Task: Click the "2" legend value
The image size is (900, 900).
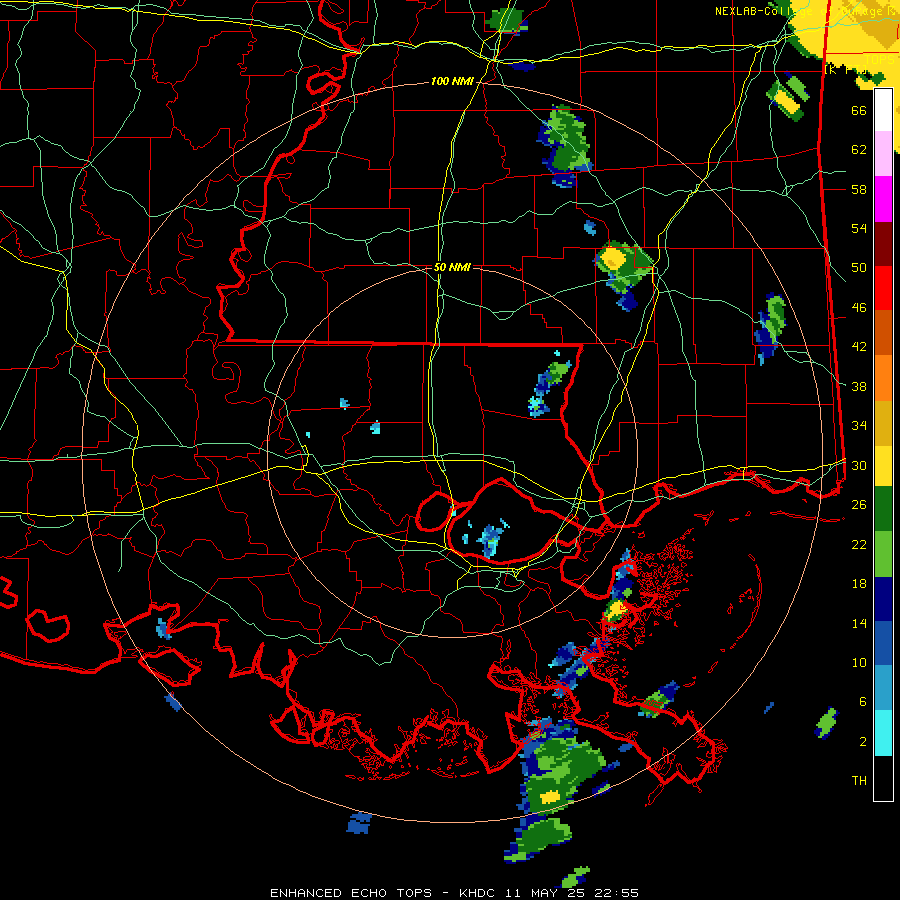Action: click(x=863, y=742)
